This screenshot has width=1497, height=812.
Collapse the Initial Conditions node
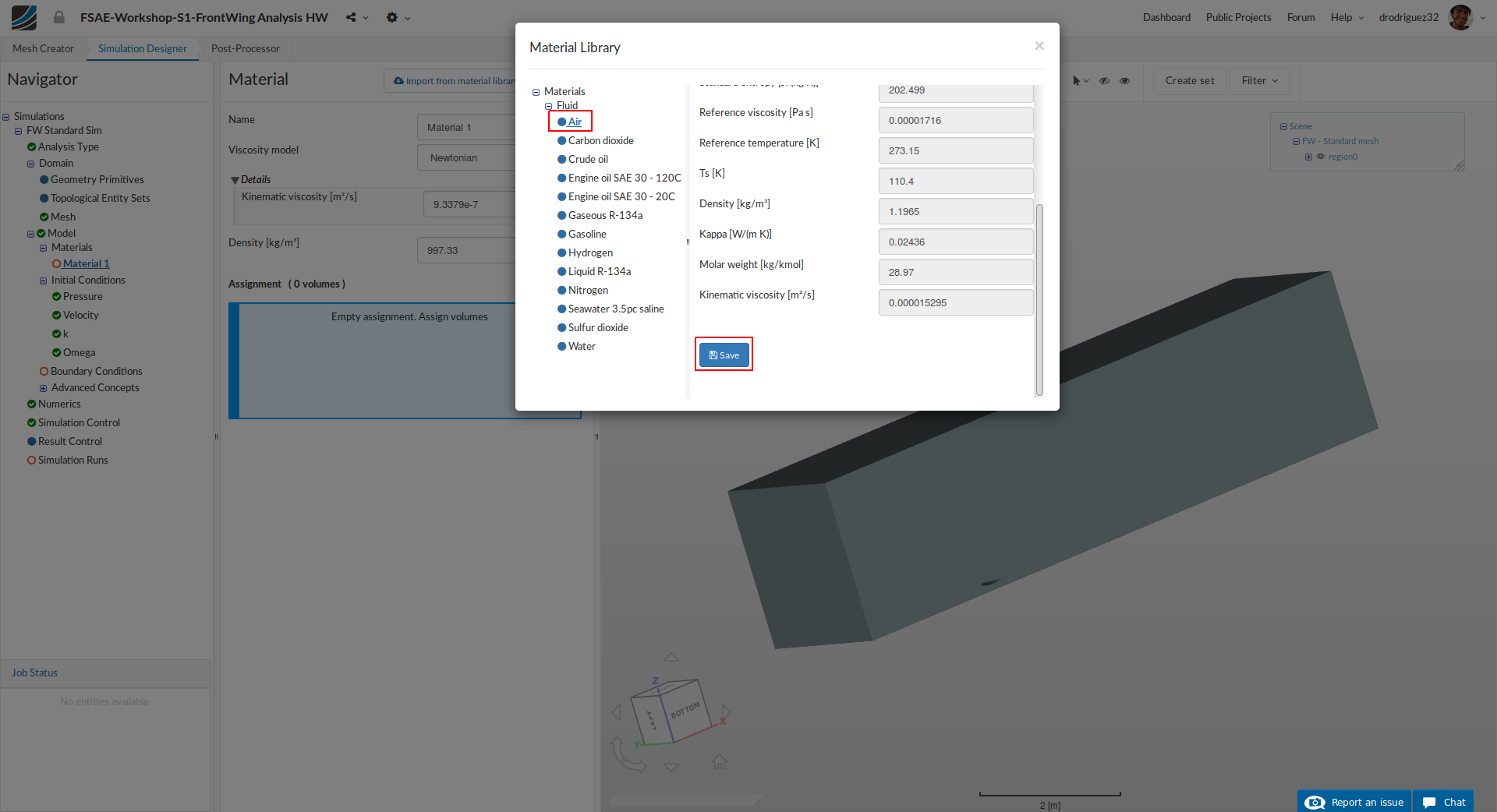(x=44, y=281)
